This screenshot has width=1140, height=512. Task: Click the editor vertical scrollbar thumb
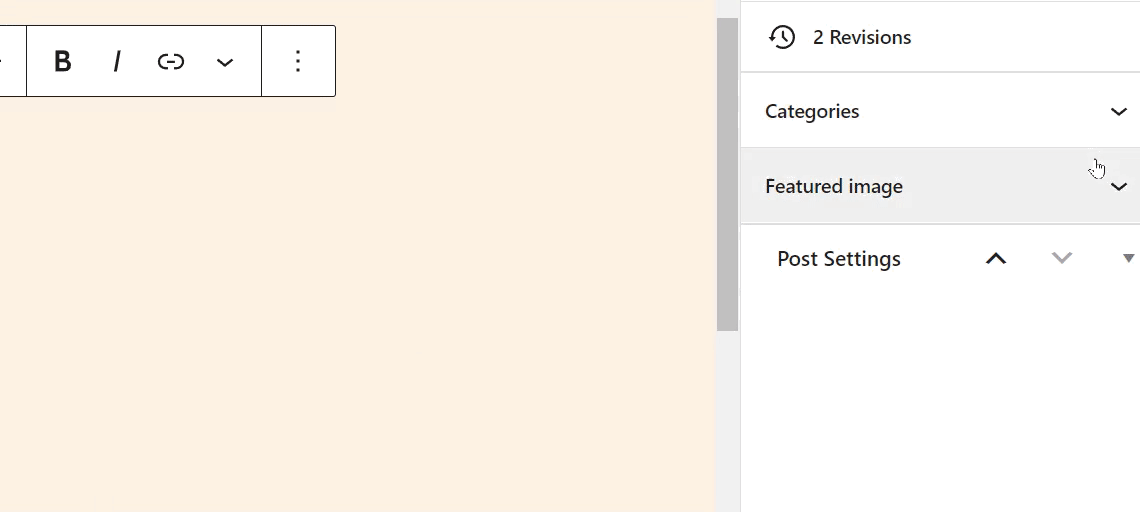point(727,175)
